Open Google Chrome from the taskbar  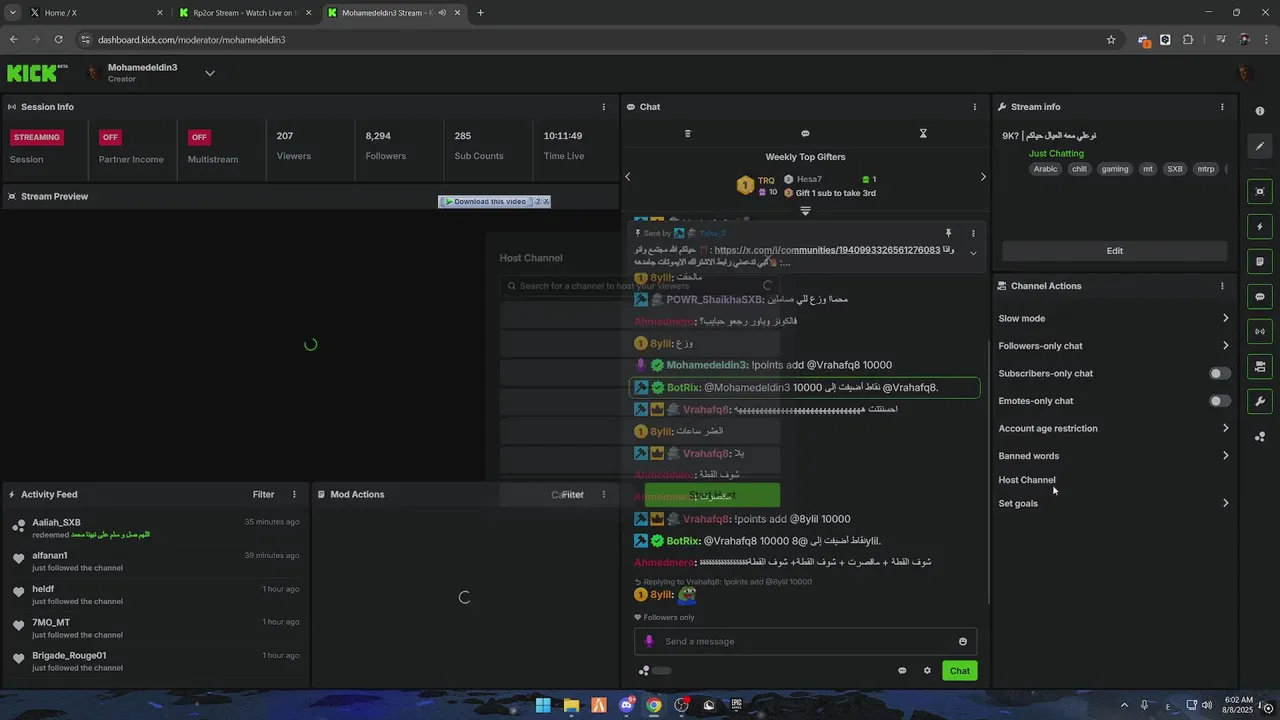[x=654, y=705]
